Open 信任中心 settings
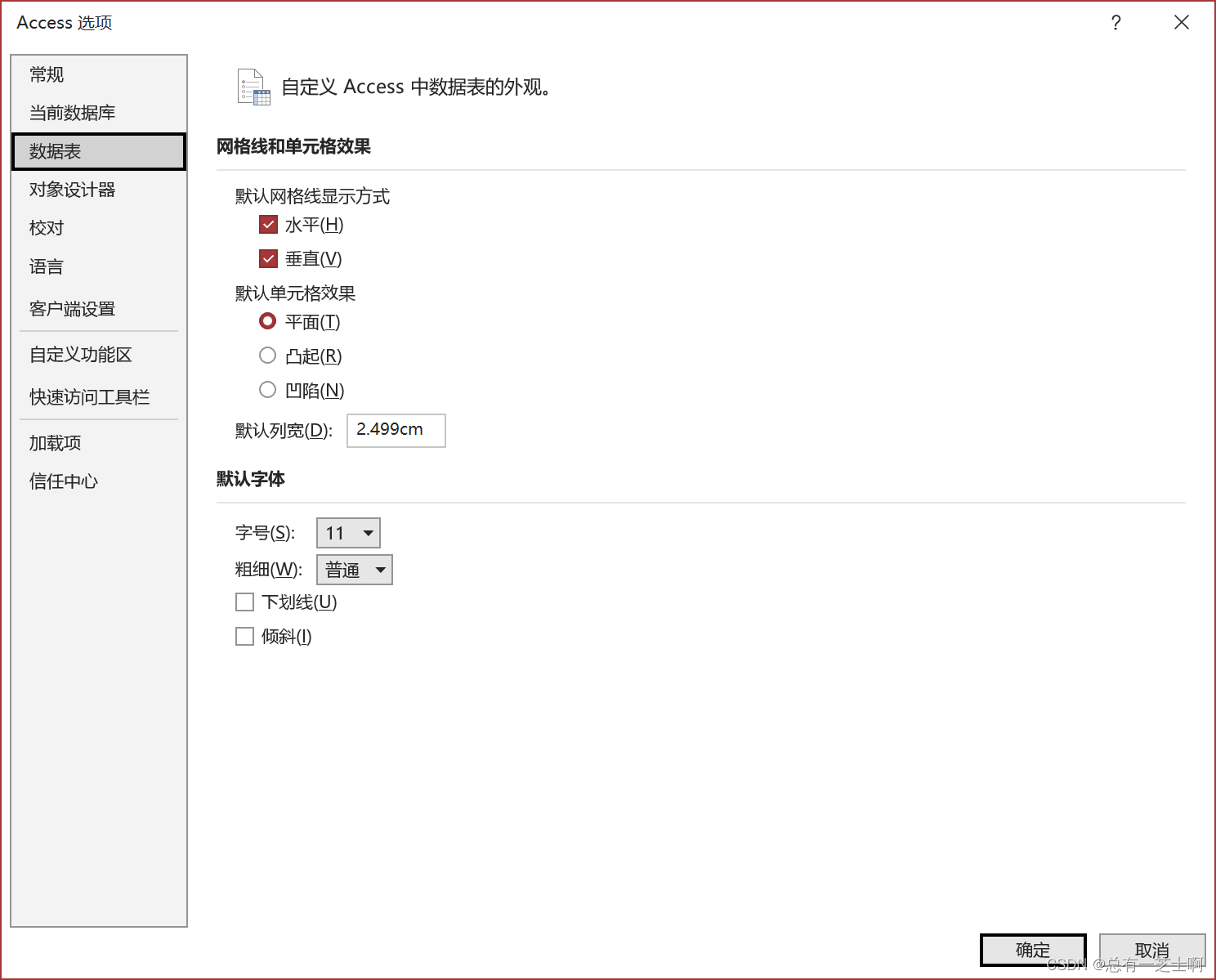The height and width of the screenshot is (980, 1216). pos(99,481)
